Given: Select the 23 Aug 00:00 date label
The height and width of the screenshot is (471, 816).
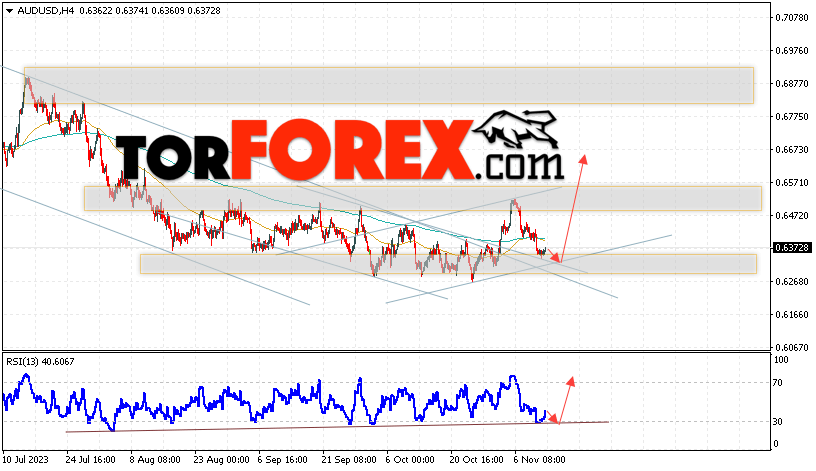Looking at the screenshot, I should (x=221, y=460).
